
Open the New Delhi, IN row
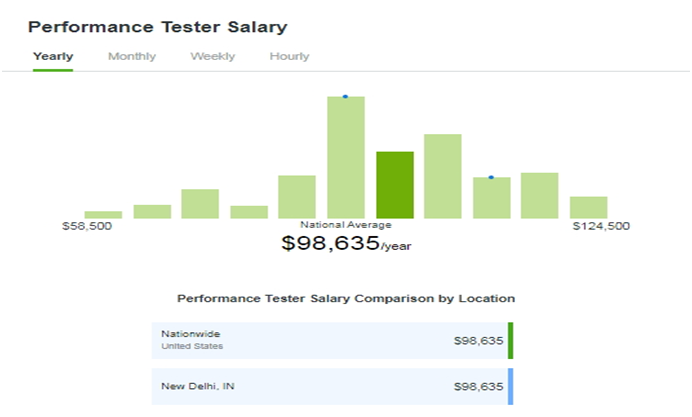tap(332, 387)
